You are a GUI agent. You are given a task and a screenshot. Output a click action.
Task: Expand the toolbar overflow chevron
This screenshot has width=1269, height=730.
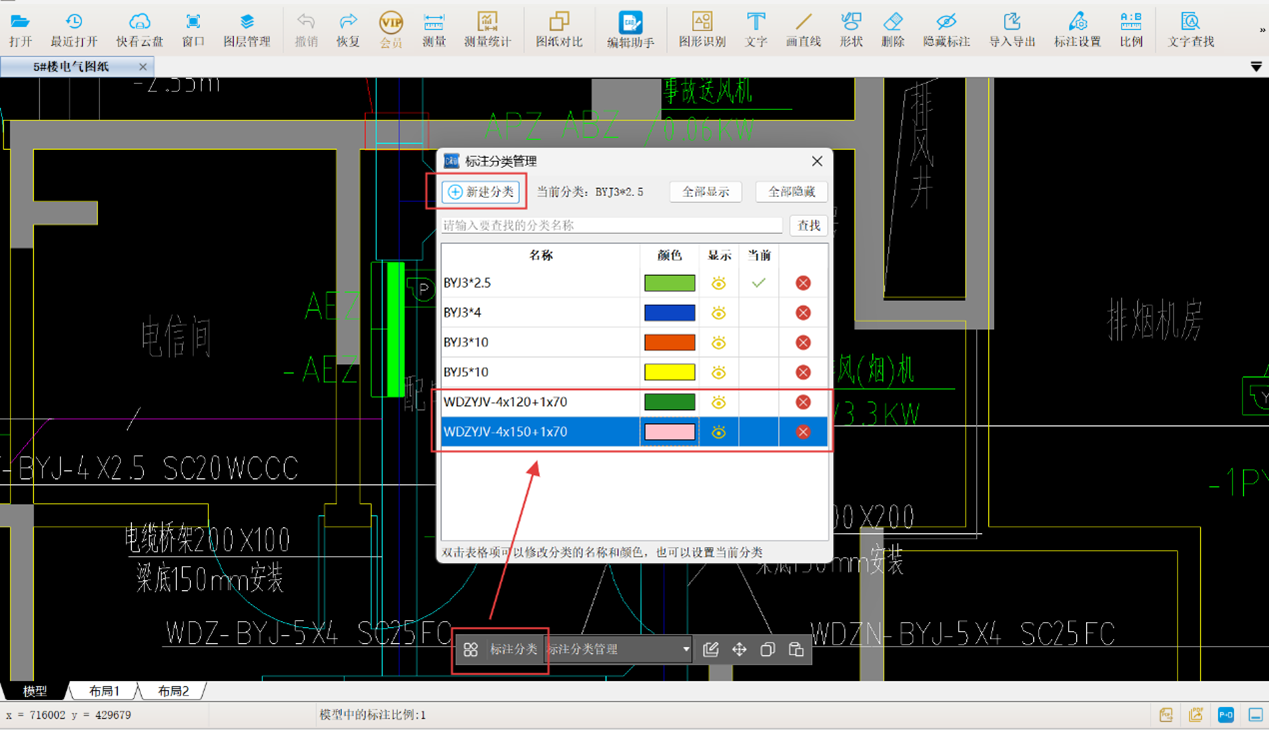1261,30
